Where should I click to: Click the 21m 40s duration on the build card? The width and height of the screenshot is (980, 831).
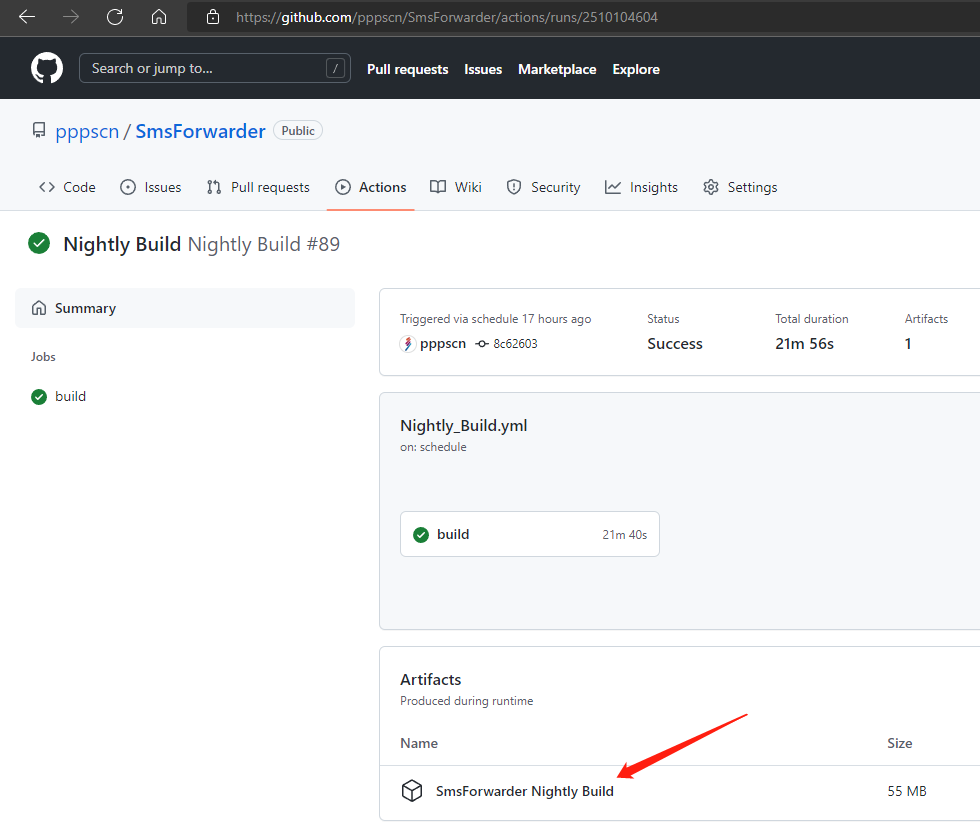(x=624, y=535)
